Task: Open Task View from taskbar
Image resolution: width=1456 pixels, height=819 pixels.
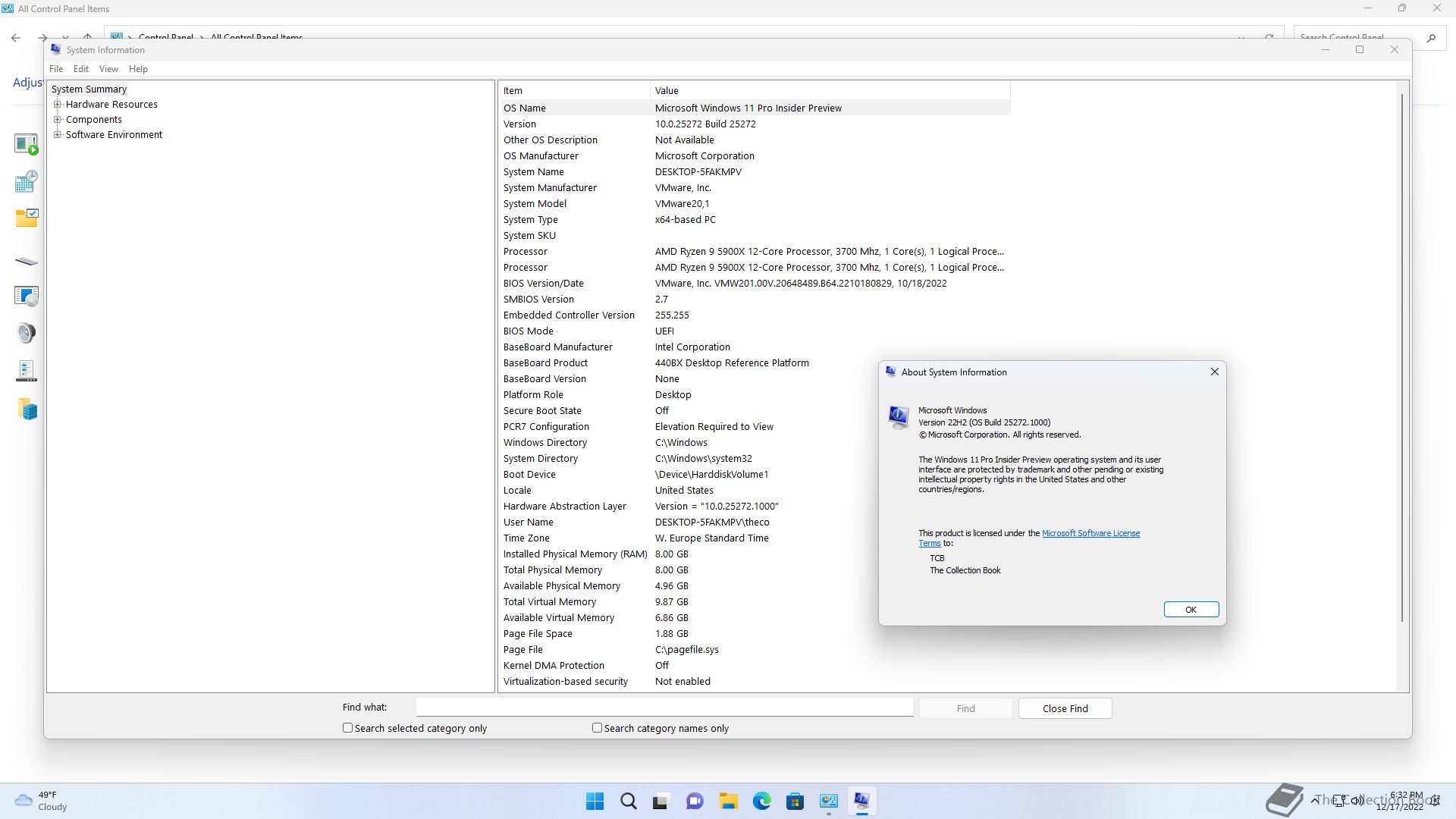Action: (661, 801)
